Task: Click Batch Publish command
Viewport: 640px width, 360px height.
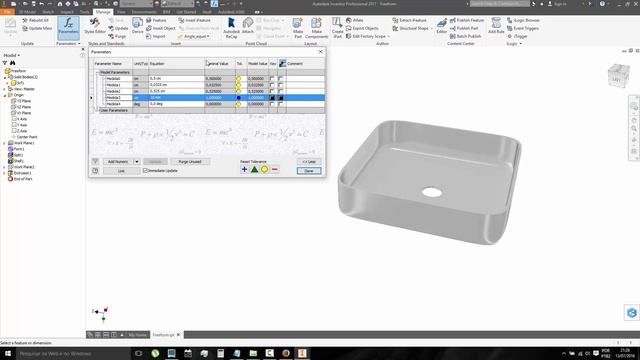Action: click(x=466, y=36)
